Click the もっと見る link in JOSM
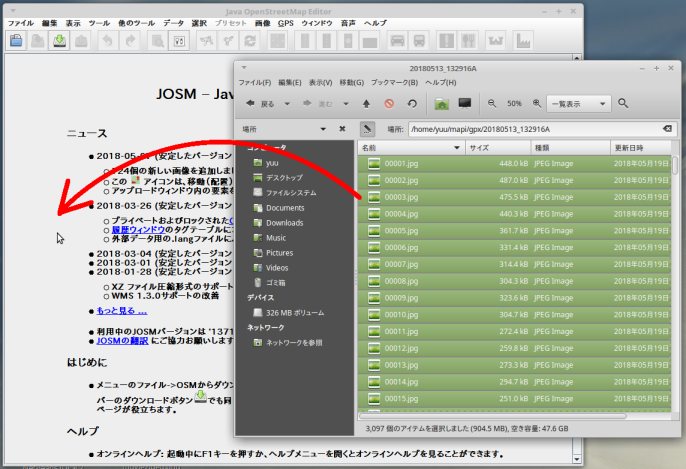This screenshot has height=469, width=686. click(122, 311)
